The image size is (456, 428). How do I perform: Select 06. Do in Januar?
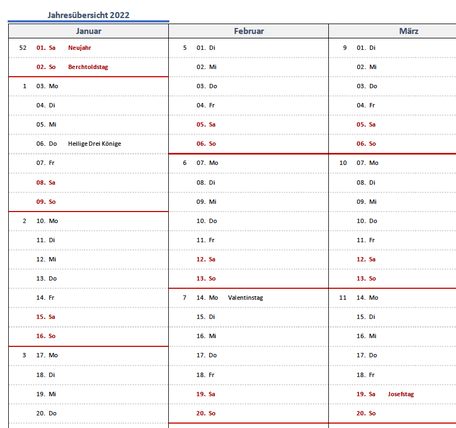coord(47,144)
